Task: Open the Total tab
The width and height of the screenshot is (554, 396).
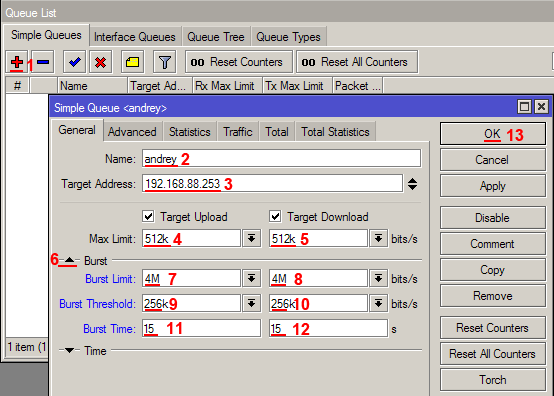Action: point(277,132)
